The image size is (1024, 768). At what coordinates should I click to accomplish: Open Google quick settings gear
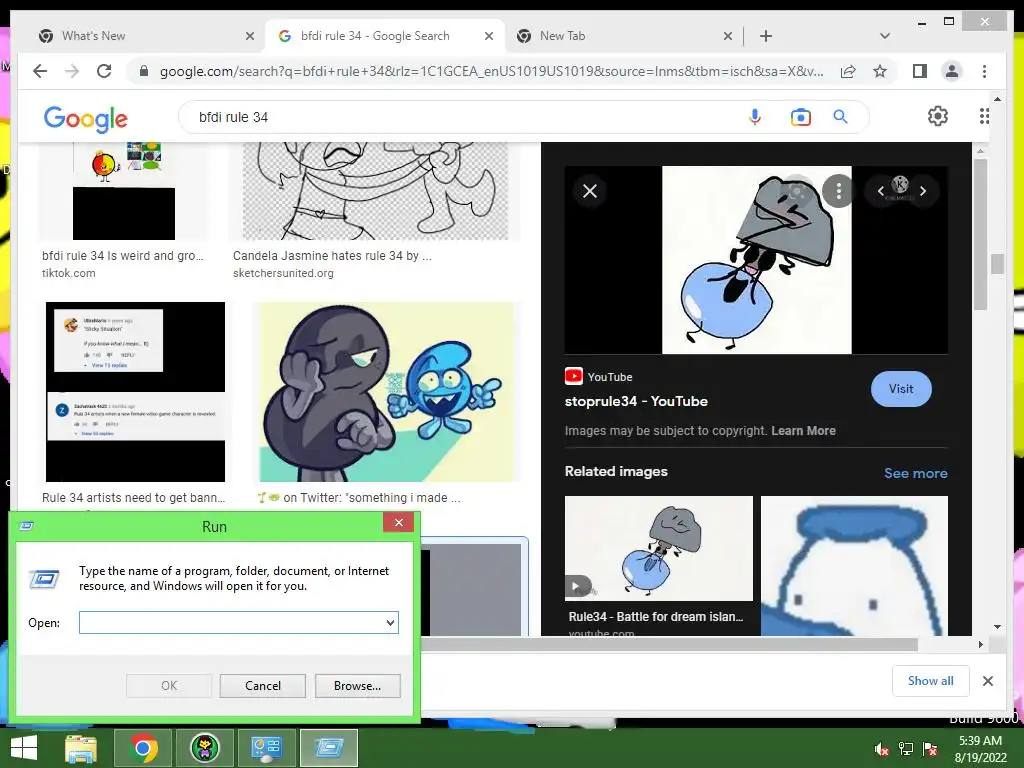pos(938,116)
